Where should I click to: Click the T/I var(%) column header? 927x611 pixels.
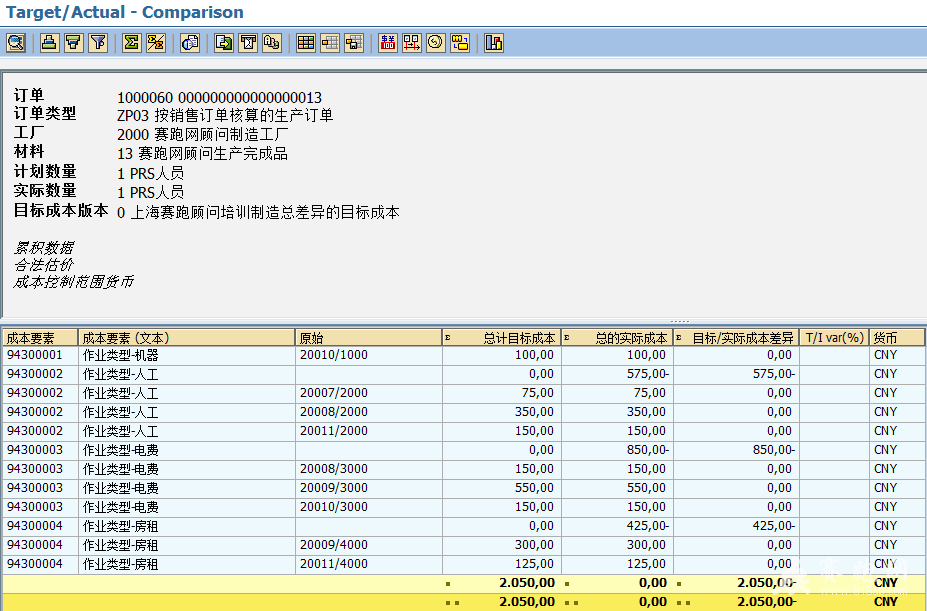click(834, 338)
